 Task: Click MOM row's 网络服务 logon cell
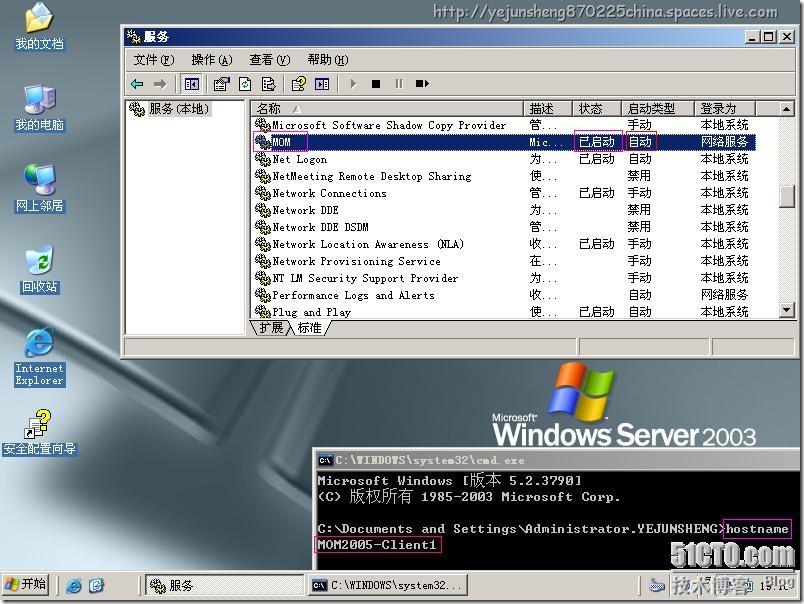click(x=724, y=142)
